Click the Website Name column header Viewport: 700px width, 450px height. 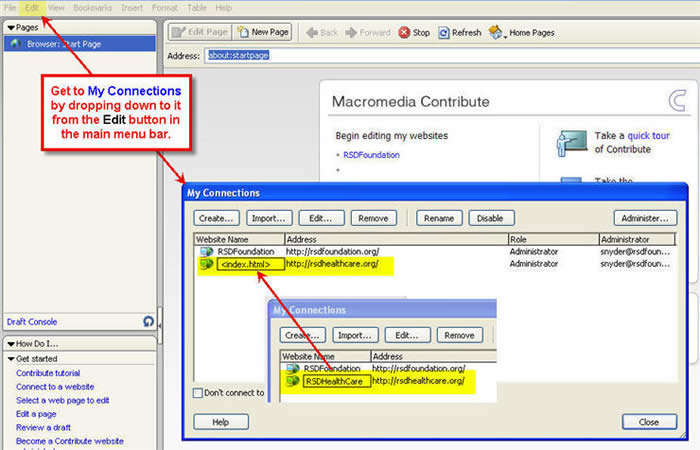click(x=239, y=239)
